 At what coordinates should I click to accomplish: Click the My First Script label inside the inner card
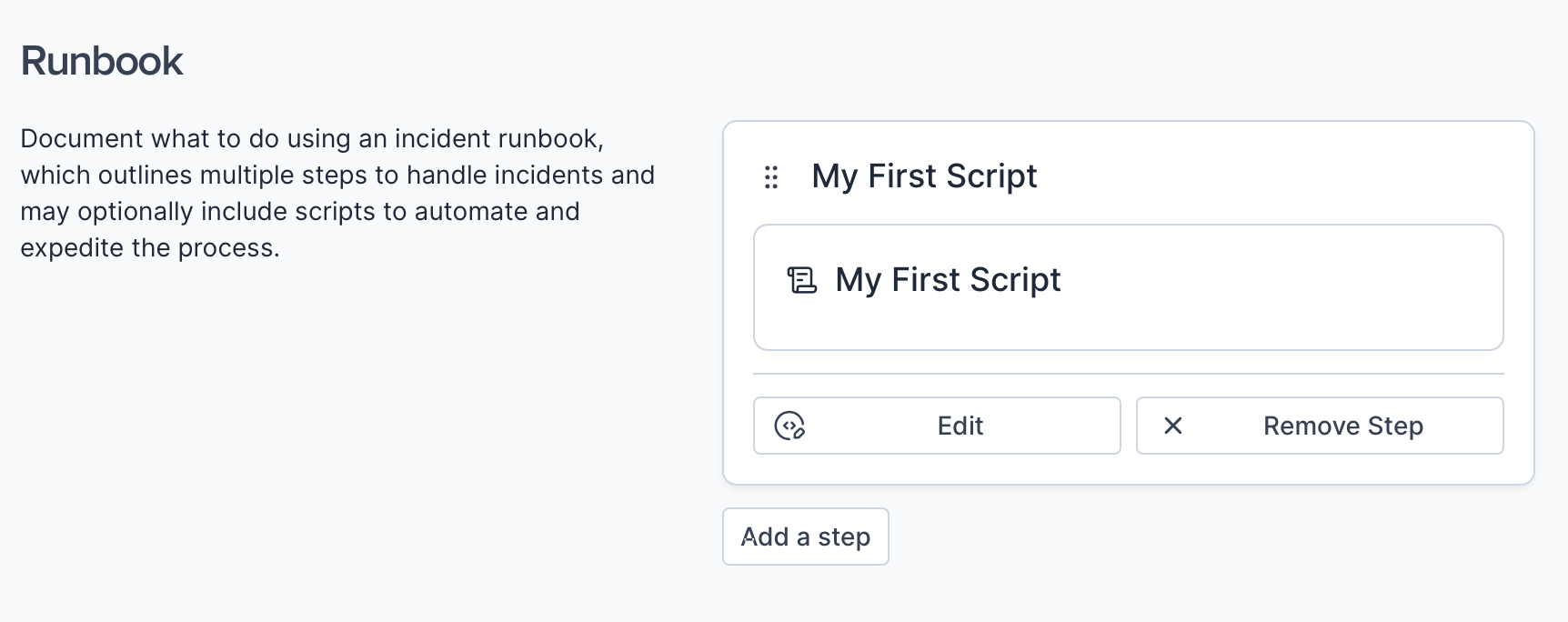coord(948,280)
